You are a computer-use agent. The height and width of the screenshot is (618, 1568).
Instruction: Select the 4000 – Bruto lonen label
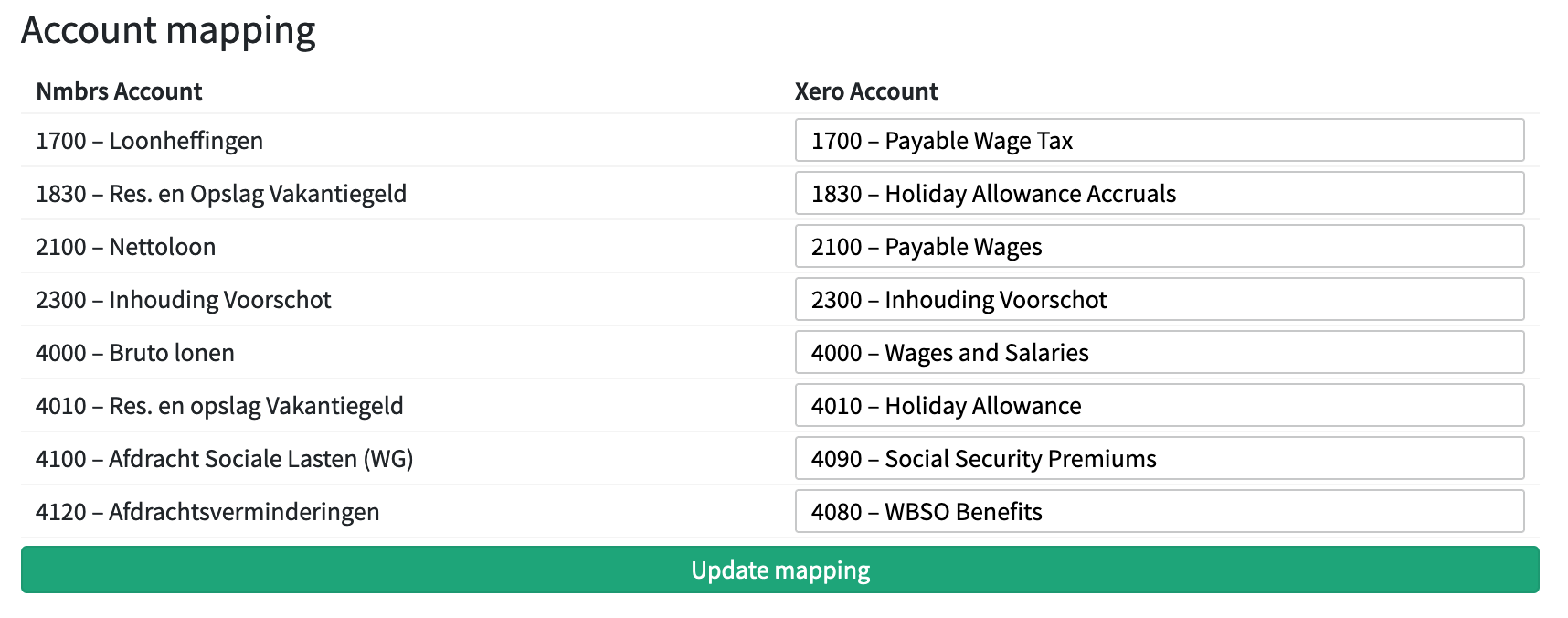tap(135, 353)
